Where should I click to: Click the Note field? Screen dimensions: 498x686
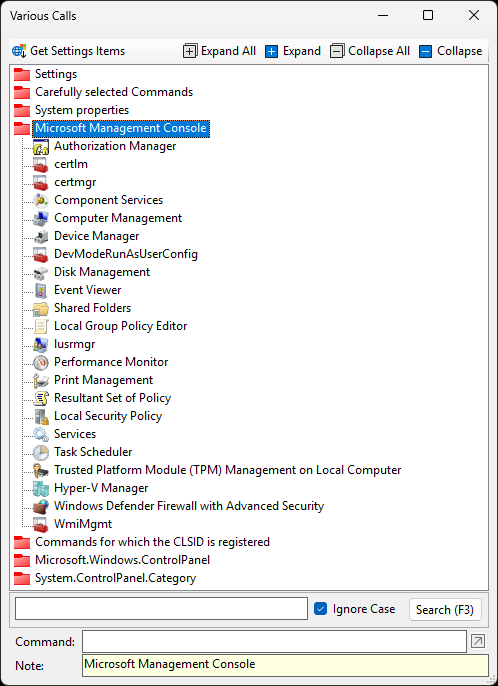(x=285, y=665)
